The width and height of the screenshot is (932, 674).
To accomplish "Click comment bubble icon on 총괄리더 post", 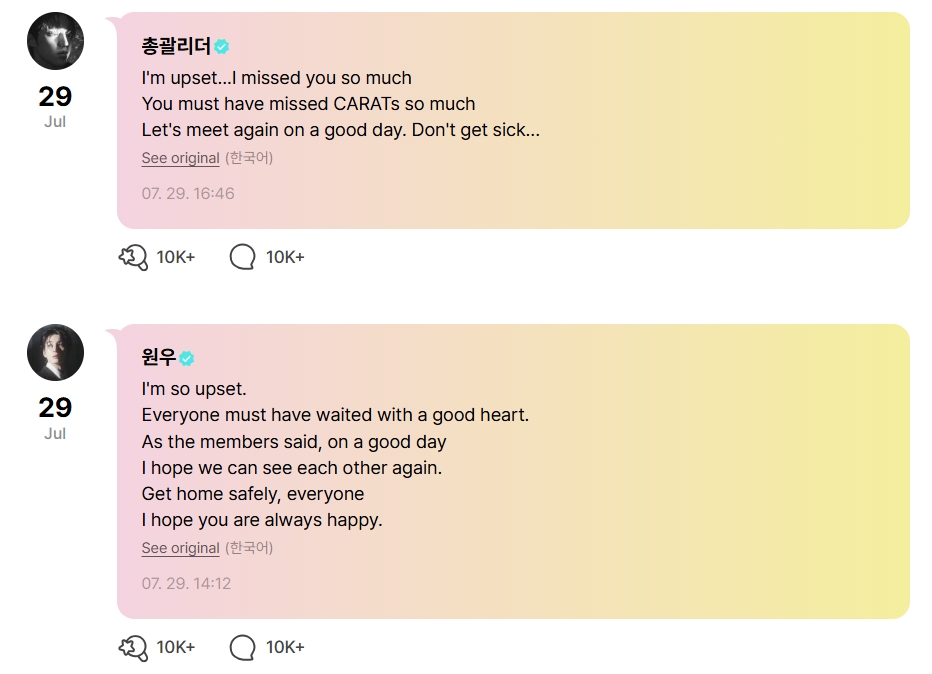I will click(243, 257).
